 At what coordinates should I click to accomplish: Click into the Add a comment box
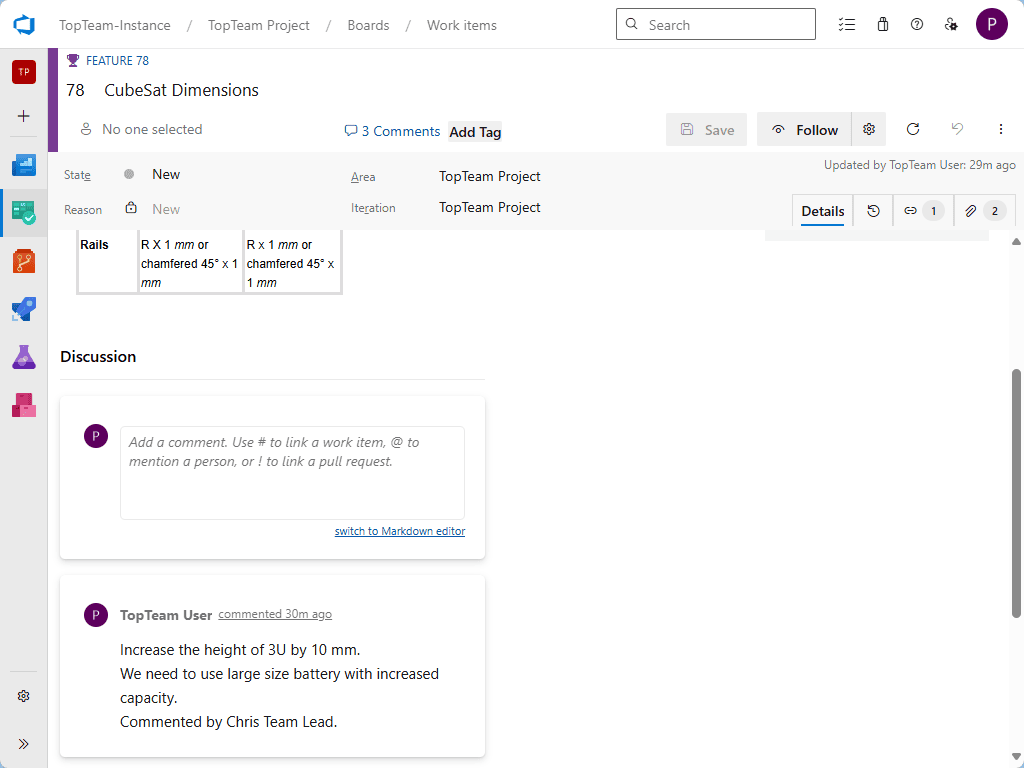pos(292,473)
